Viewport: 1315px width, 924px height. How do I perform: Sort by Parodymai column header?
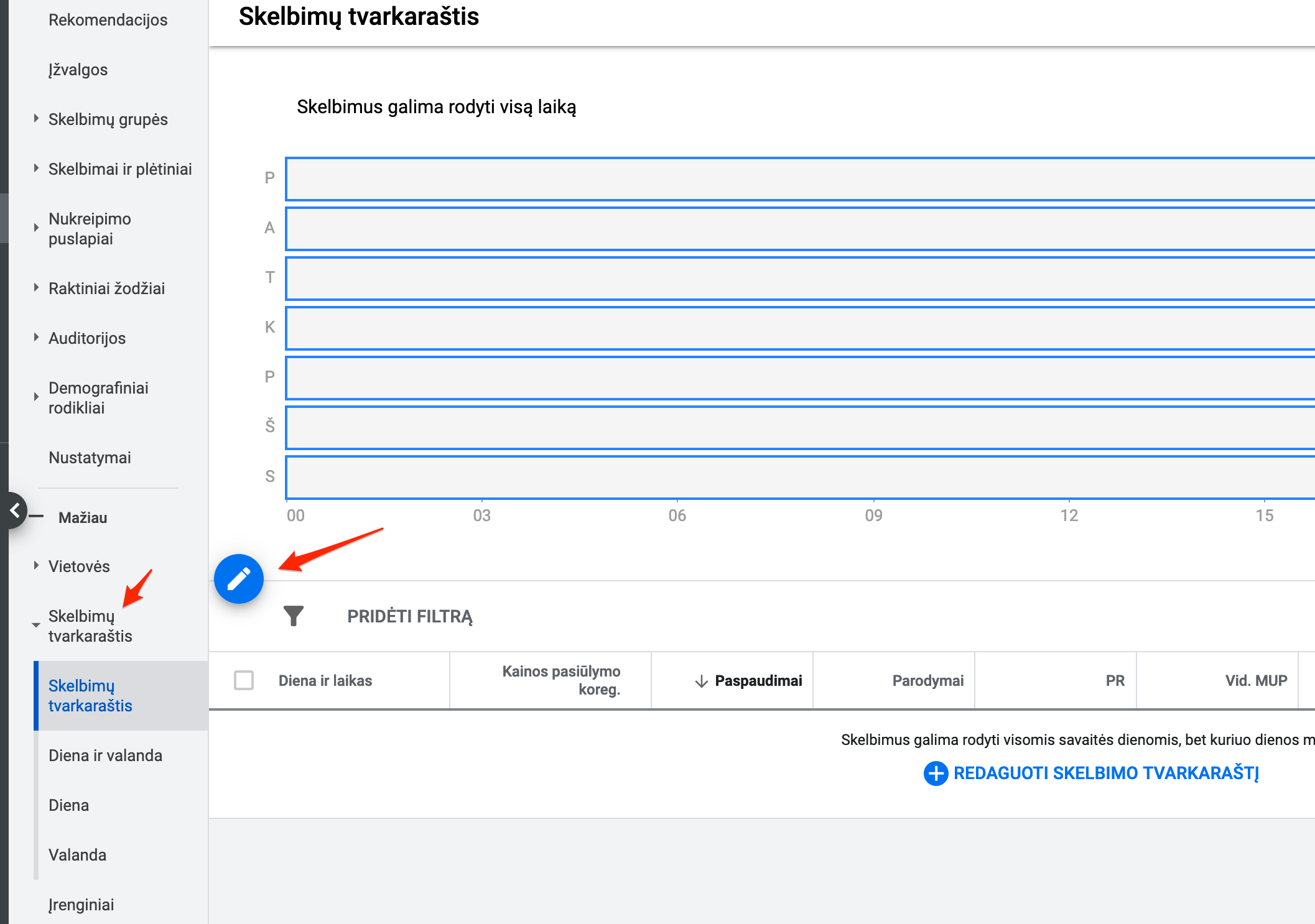coord(927,681)
